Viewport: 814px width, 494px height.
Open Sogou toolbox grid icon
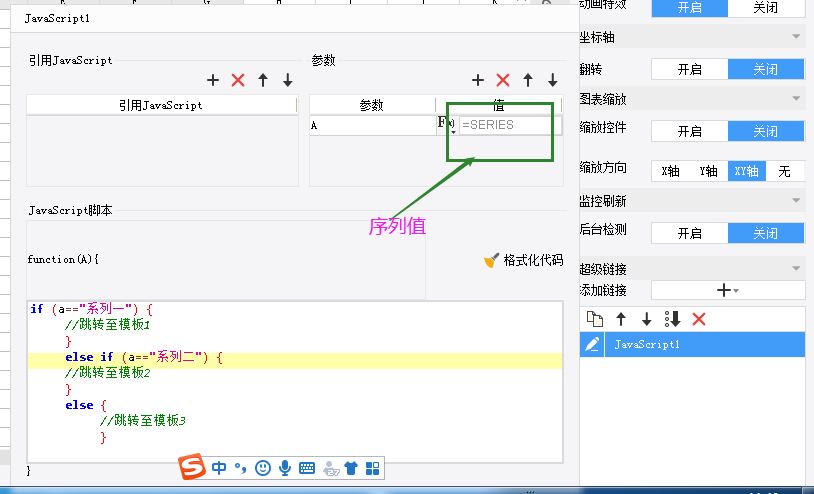pos(372,468)
